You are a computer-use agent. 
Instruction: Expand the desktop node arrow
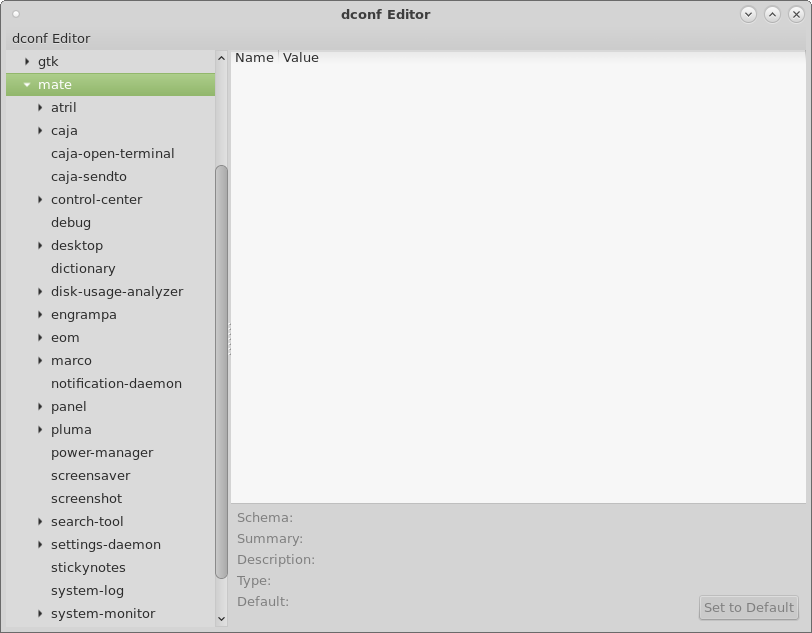tap(40, 246)
